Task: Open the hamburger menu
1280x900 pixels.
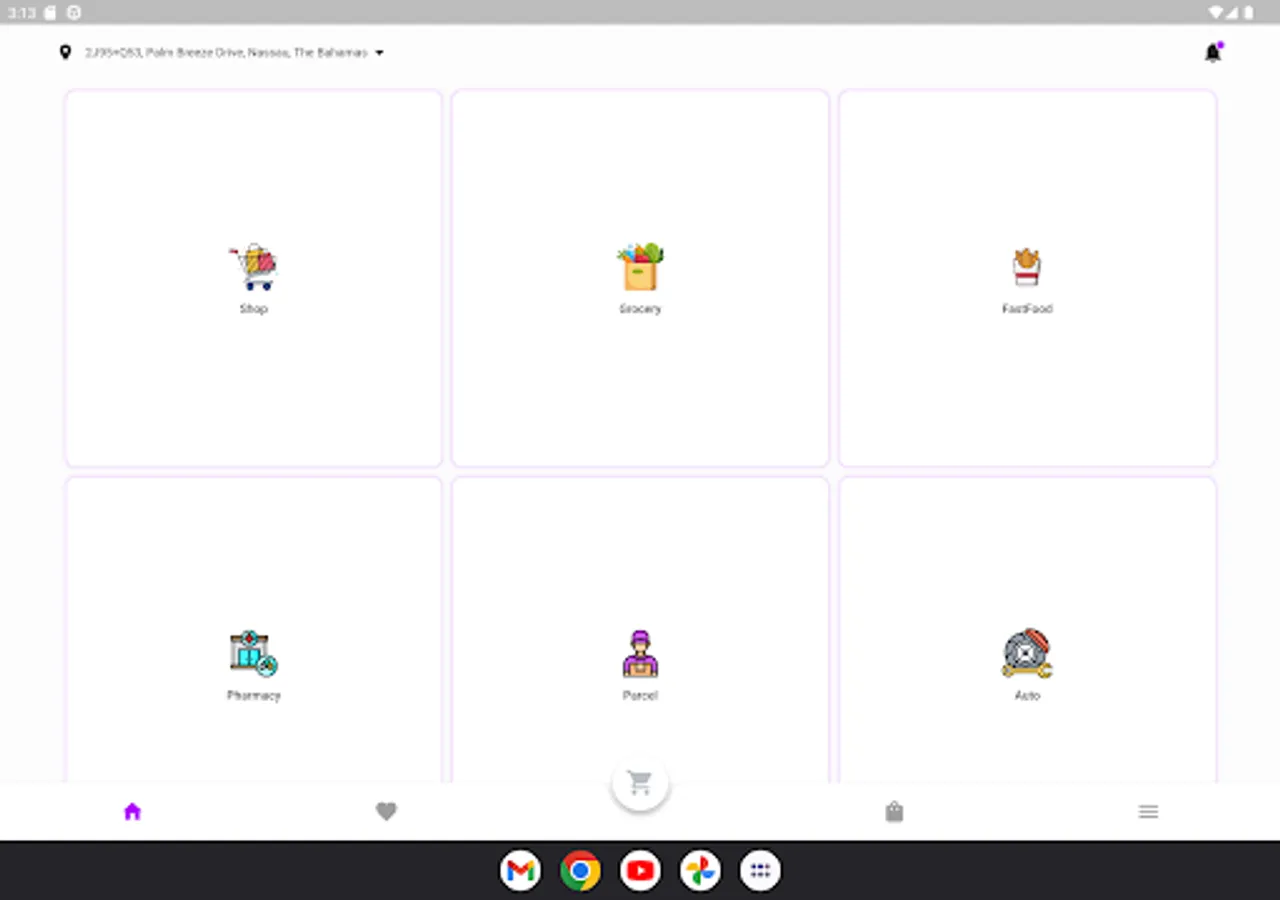Action: [1148, 811]
